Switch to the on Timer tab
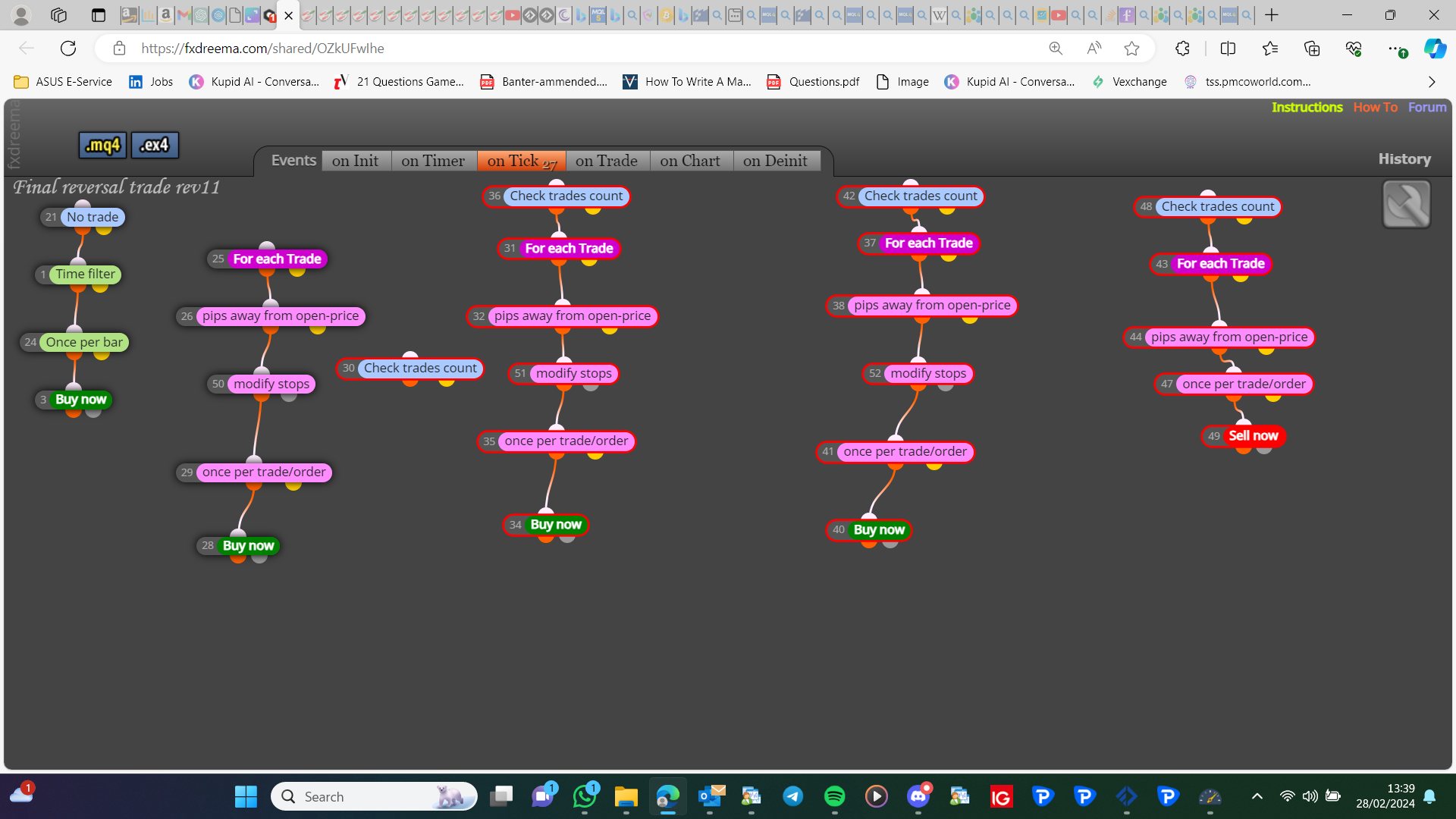This screenshot has width=1456, height=819. pyautogui.click(x=433, y=161)
